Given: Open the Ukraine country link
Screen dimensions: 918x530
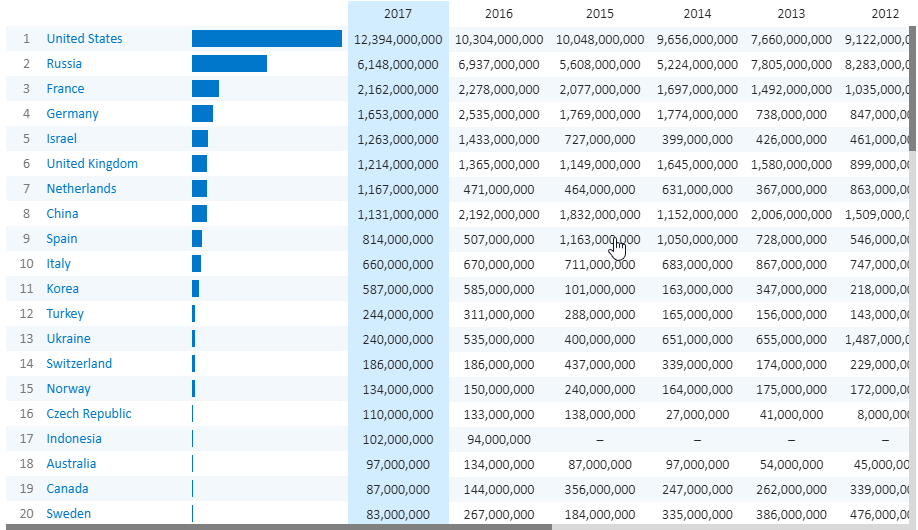Looking at the screenshot, I should point(68,338).
